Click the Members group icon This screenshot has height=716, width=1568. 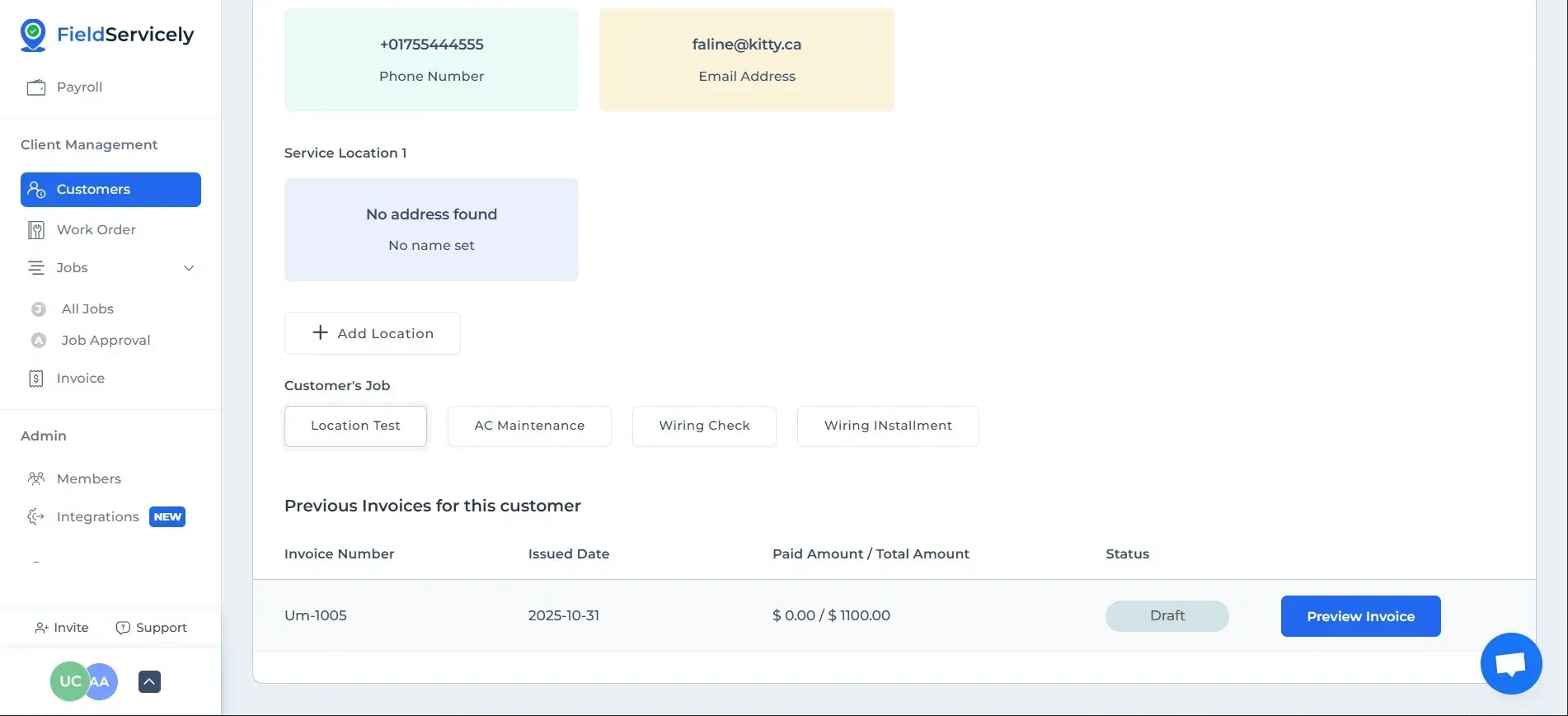point(36,478)
